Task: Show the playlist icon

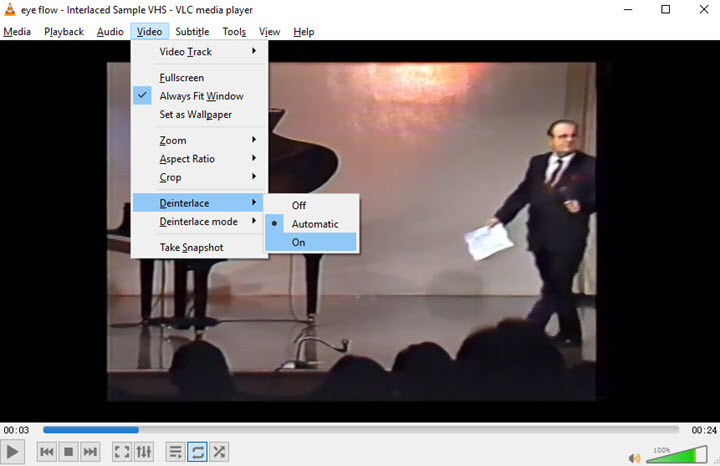Action: (x=175, y=452)
